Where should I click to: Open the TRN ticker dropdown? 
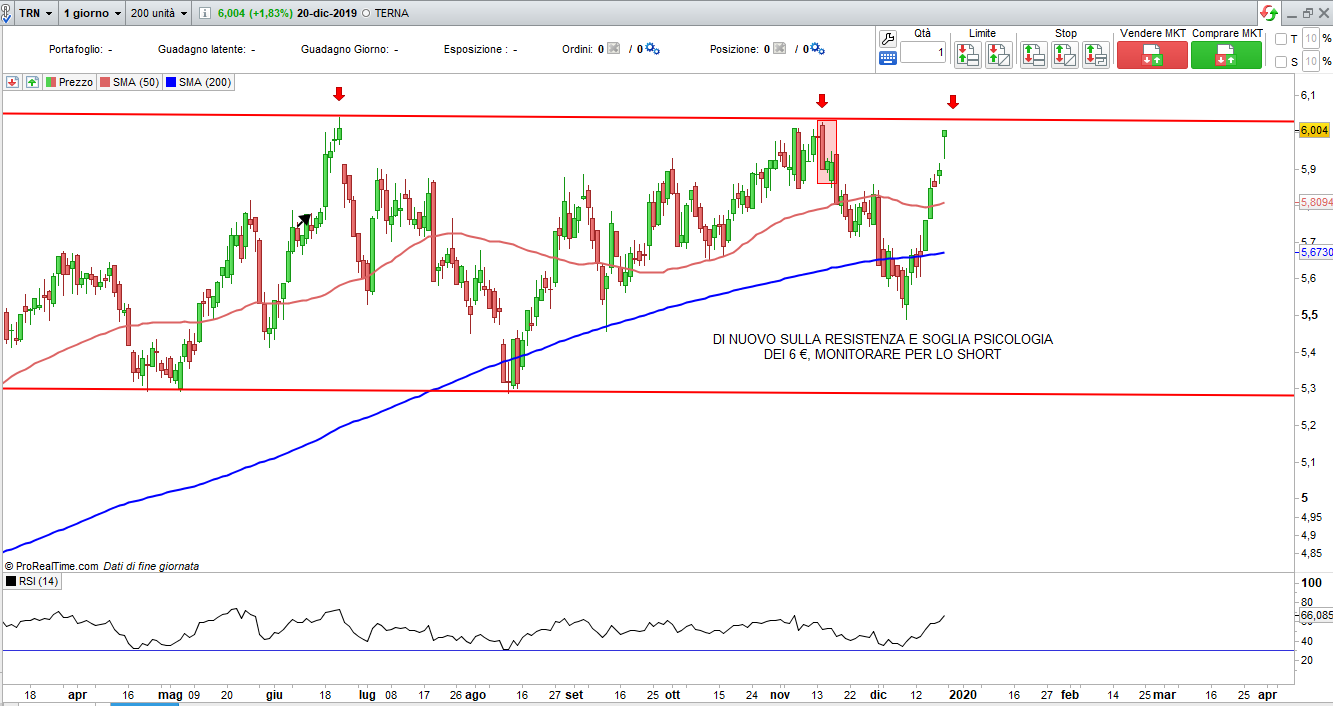click(x=33, y=14)
